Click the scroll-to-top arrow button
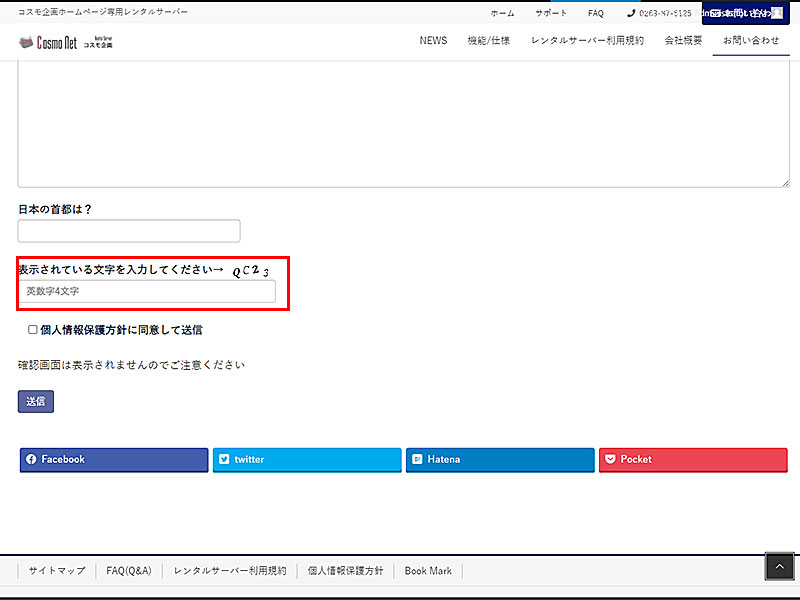Screen dimensions: 800x600 779,566
